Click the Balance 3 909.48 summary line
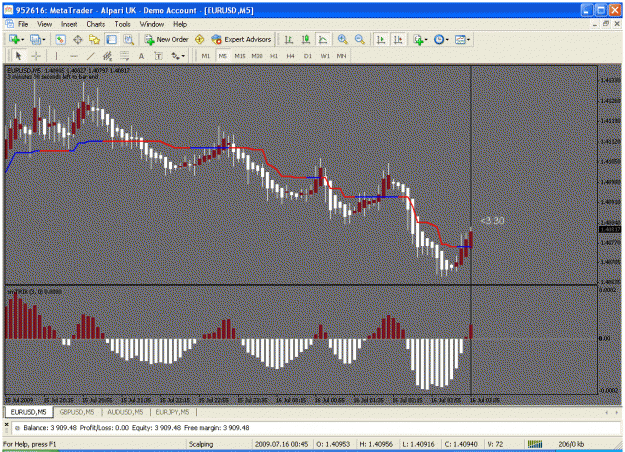Screen dimensions: 625x452 tap(136, 428)
